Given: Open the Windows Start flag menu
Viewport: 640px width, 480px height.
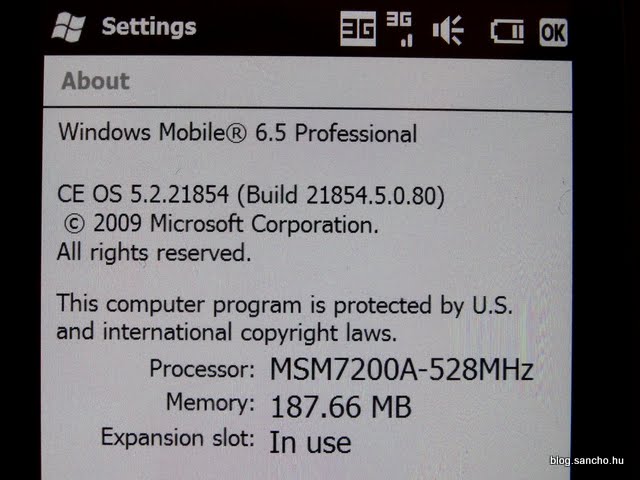Looking at the screenshot, I should point(69,27).
